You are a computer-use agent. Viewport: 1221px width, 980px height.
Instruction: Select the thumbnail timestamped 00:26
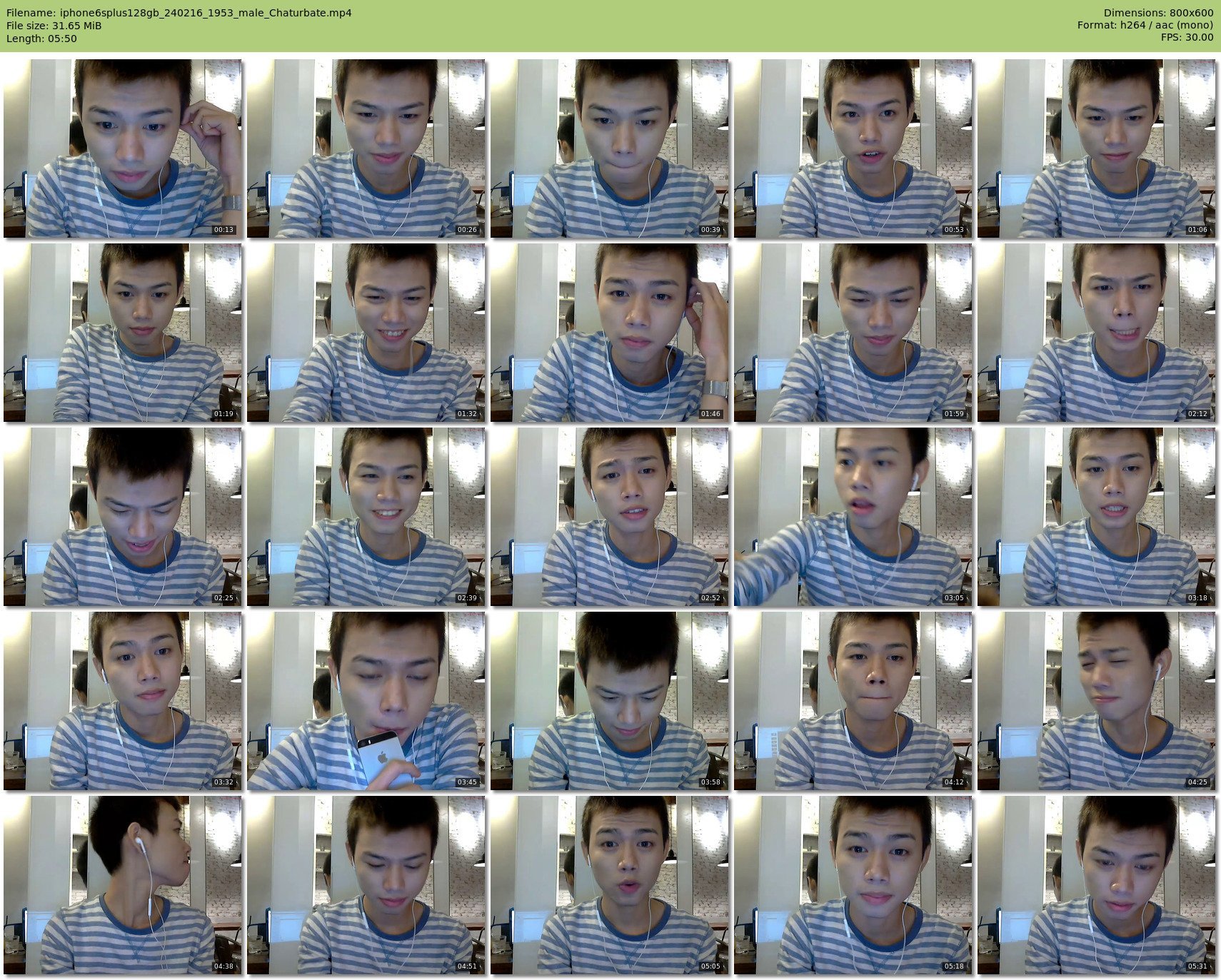366,148
